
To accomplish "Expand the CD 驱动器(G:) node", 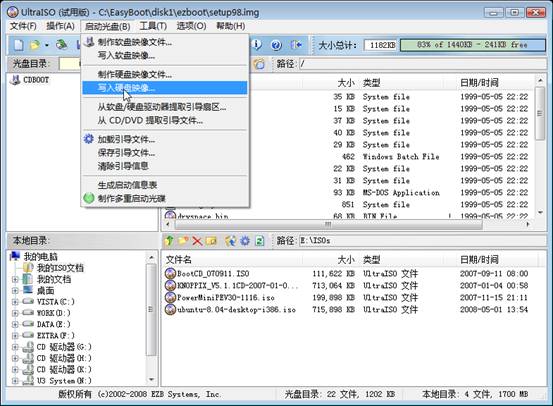I will pos(15,347).
